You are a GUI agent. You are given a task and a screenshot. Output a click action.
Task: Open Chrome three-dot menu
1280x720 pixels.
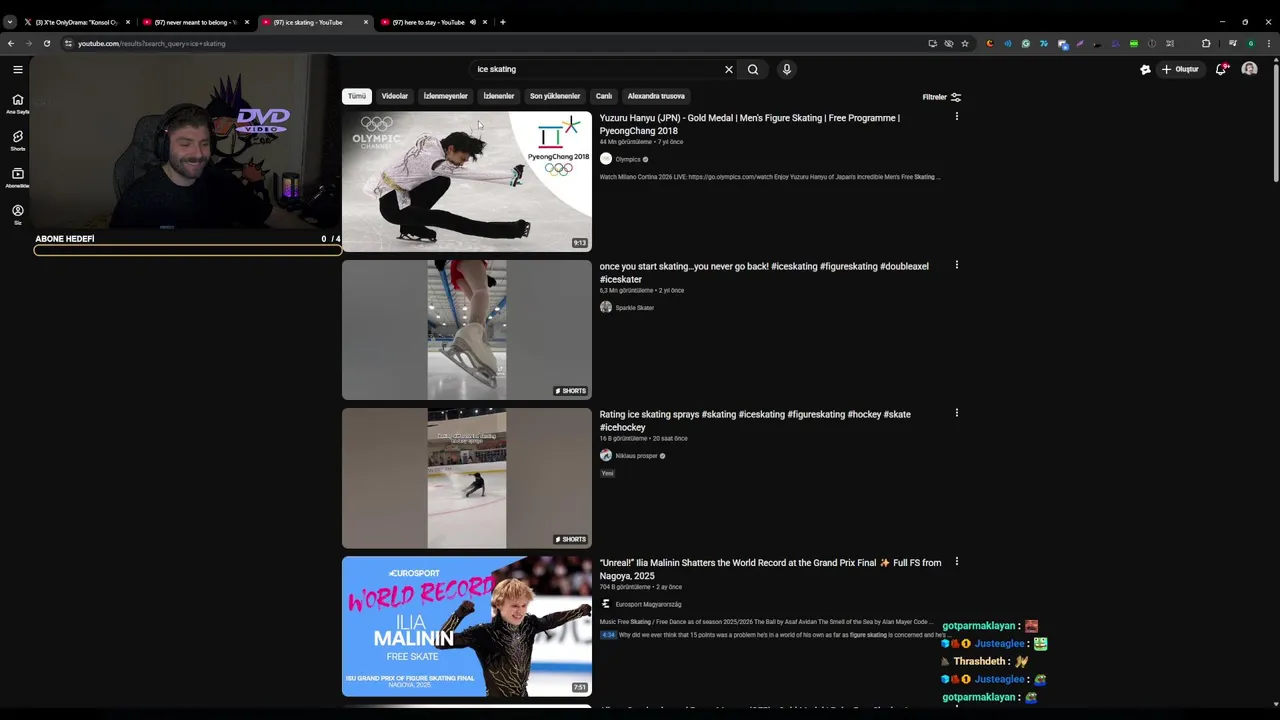[1269, 43]
